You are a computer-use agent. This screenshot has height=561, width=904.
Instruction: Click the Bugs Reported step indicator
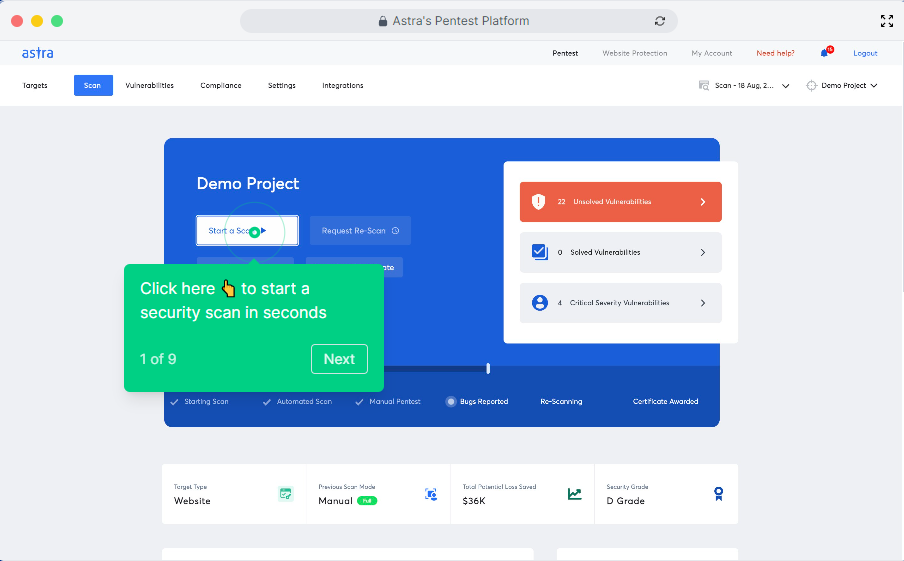(x=451, y=402)
